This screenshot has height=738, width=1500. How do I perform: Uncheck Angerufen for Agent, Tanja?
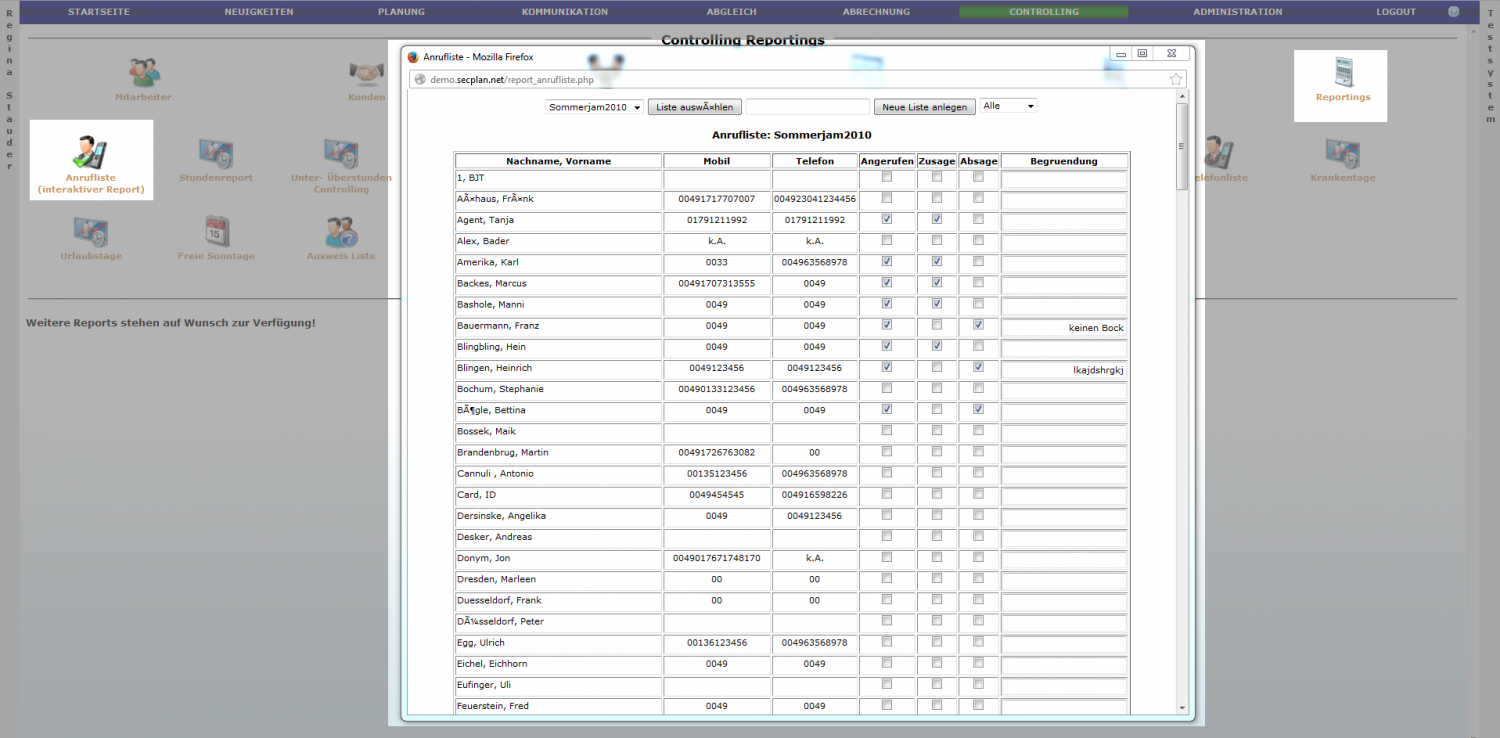point(887,219)
